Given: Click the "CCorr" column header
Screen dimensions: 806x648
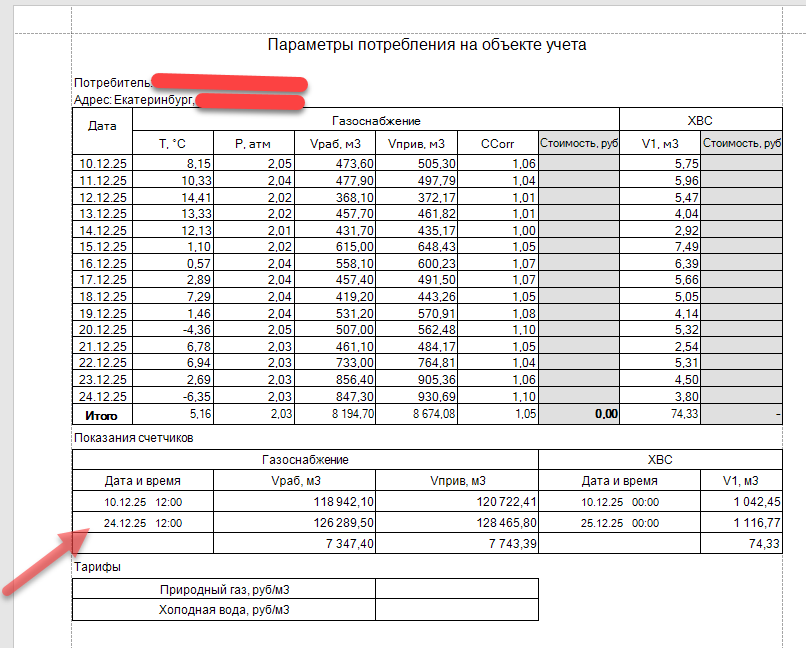Looking at the screenshot, I should click(x=497, y=144).
